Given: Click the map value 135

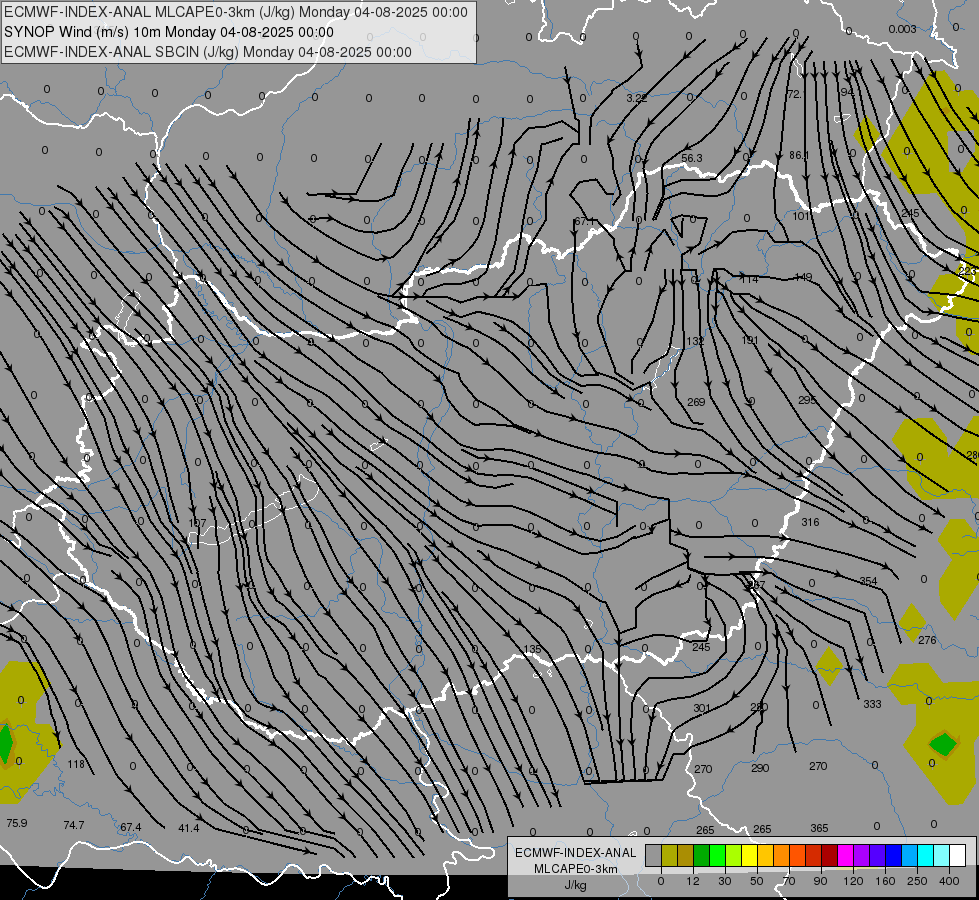Looking at the screenshot, I should coord(532,649).
